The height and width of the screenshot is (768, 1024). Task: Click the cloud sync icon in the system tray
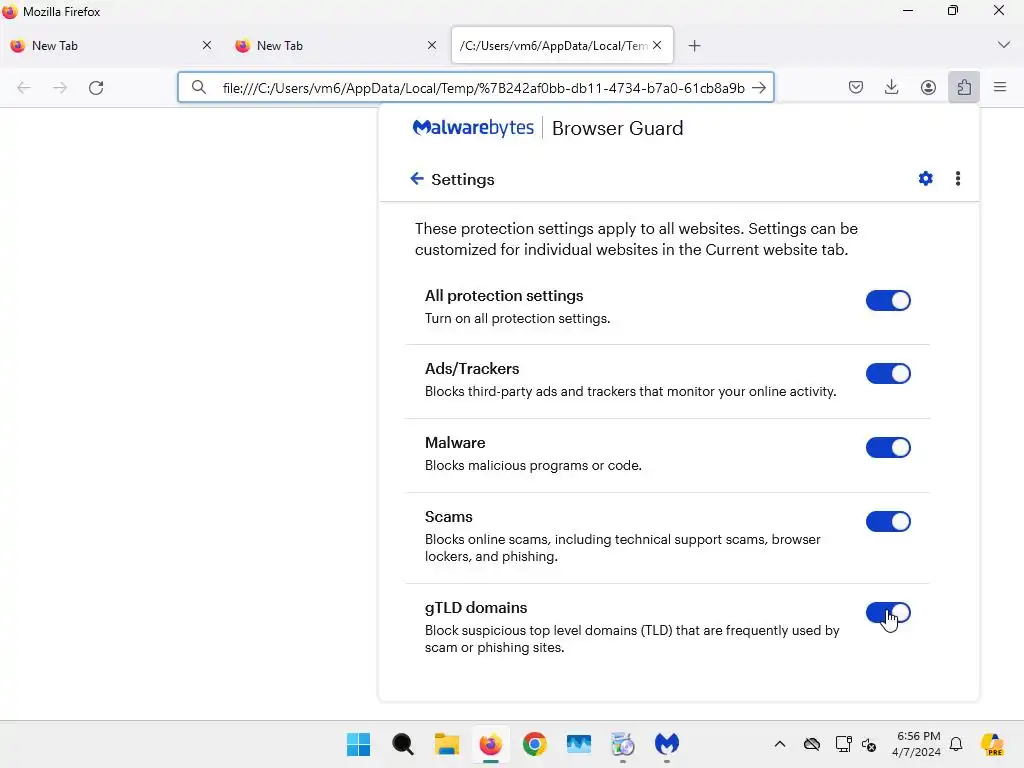point(812,744)
